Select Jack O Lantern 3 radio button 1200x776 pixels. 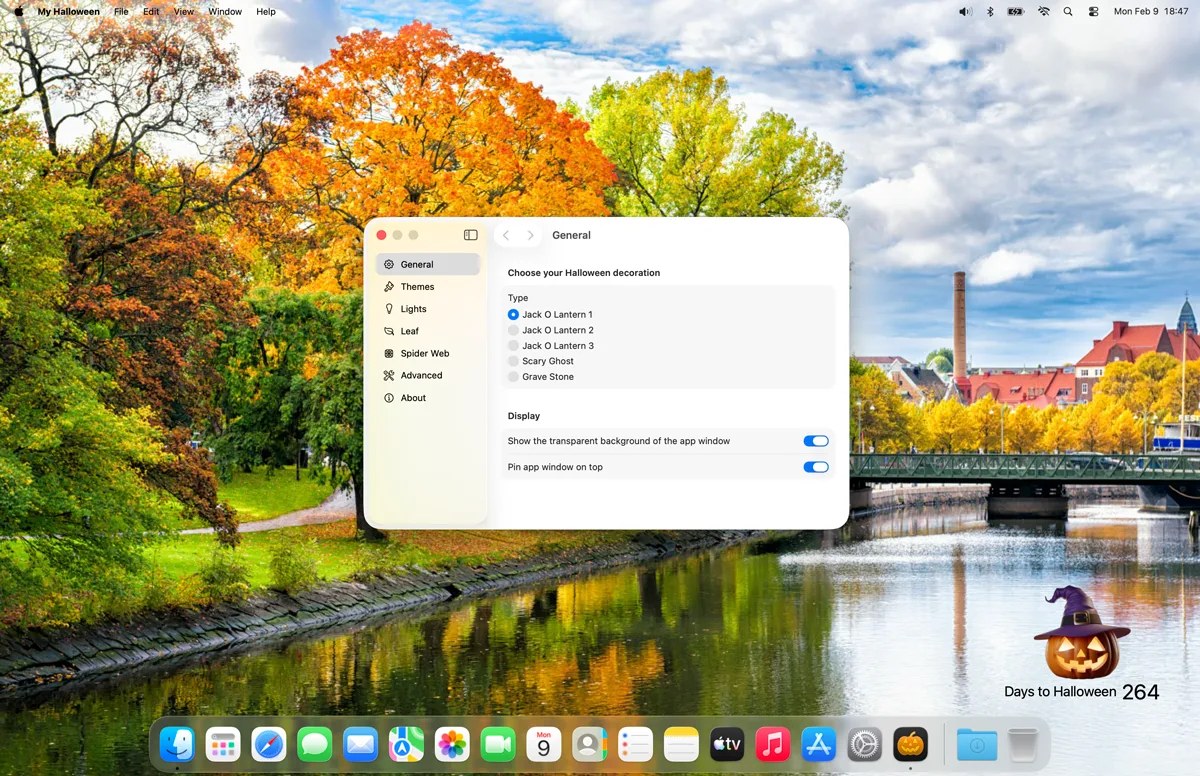pyautogui.click(x=513, y=346)
